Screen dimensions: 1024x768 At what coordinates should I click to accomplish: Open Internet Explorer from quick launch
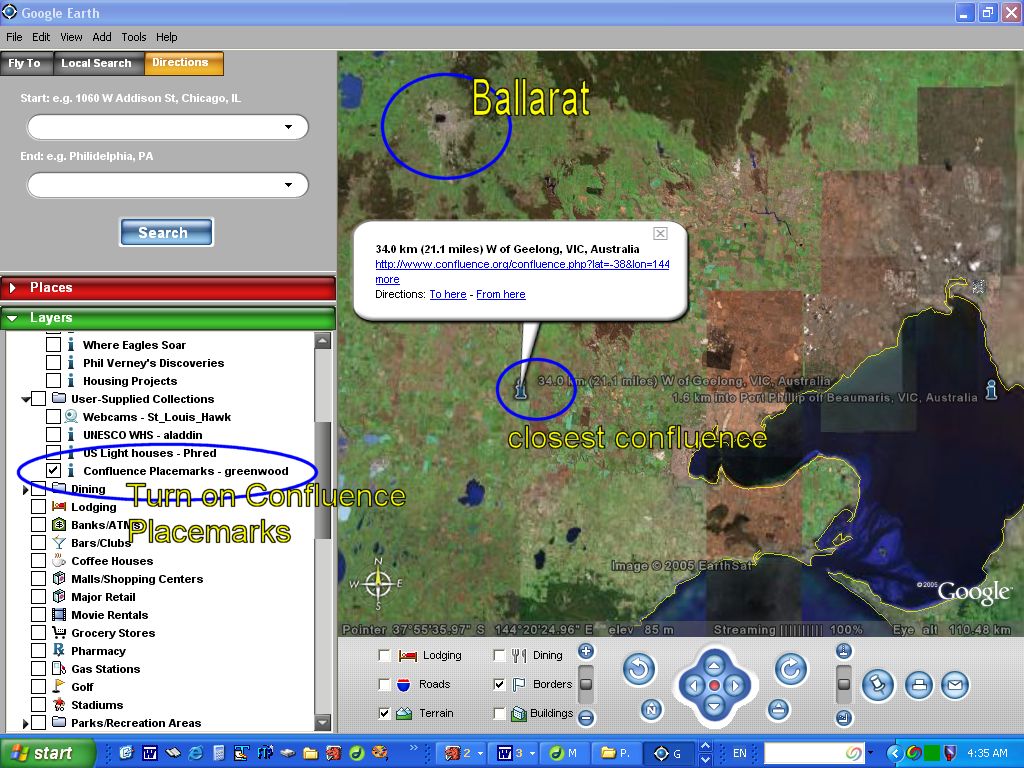tap(195, 753)
